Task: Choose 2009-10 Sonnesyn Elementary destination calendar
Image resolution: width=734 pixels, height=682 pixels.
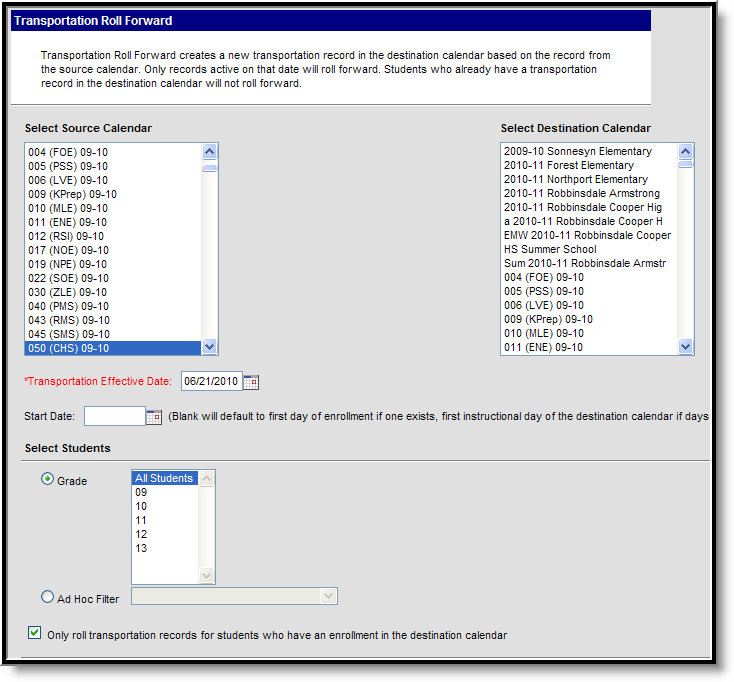Action: [589, 151]
